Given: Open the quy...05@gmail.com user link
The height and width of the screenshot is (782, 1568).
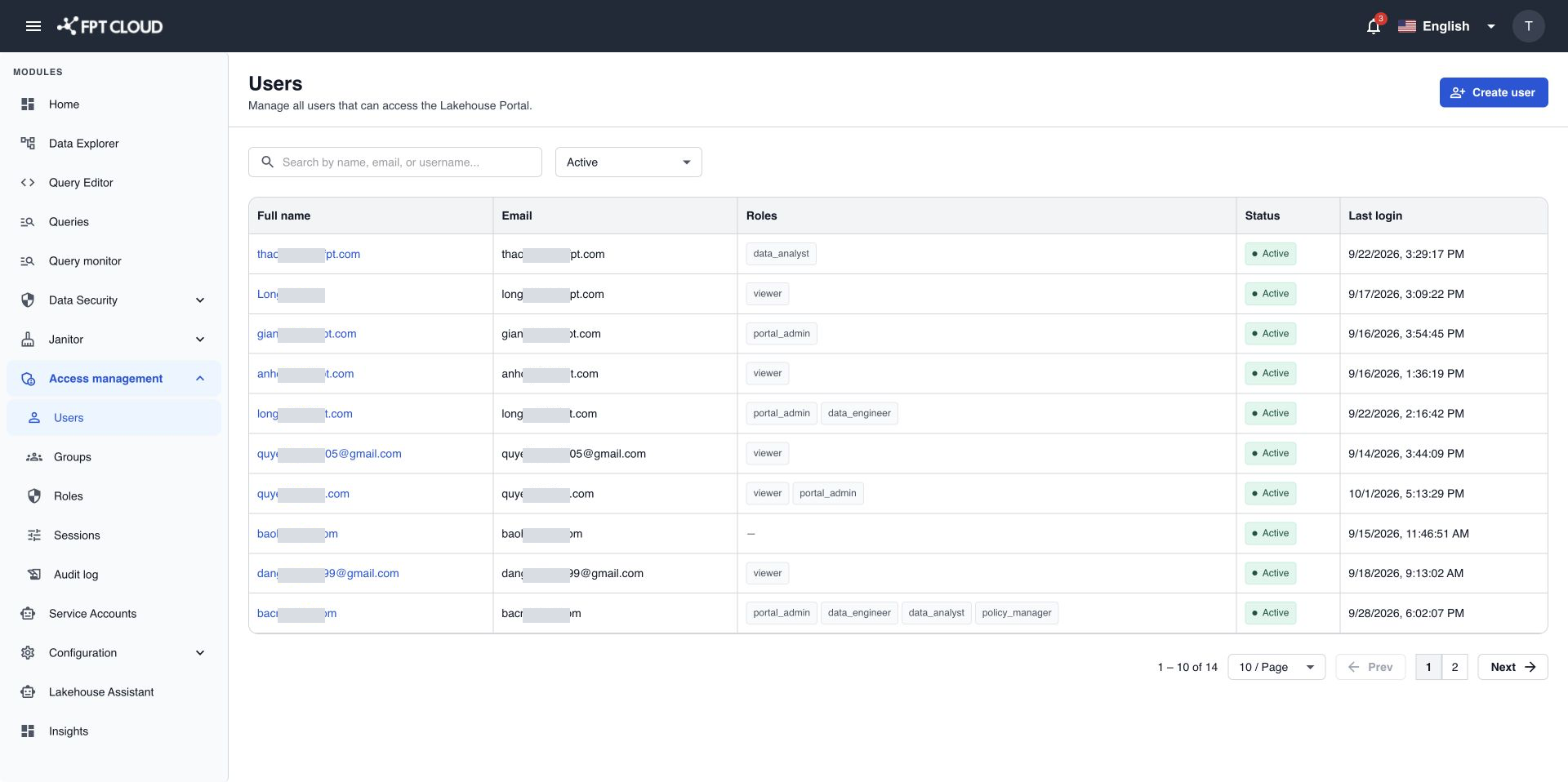Looking at the screenshot, I should click(x=329, y=454).
